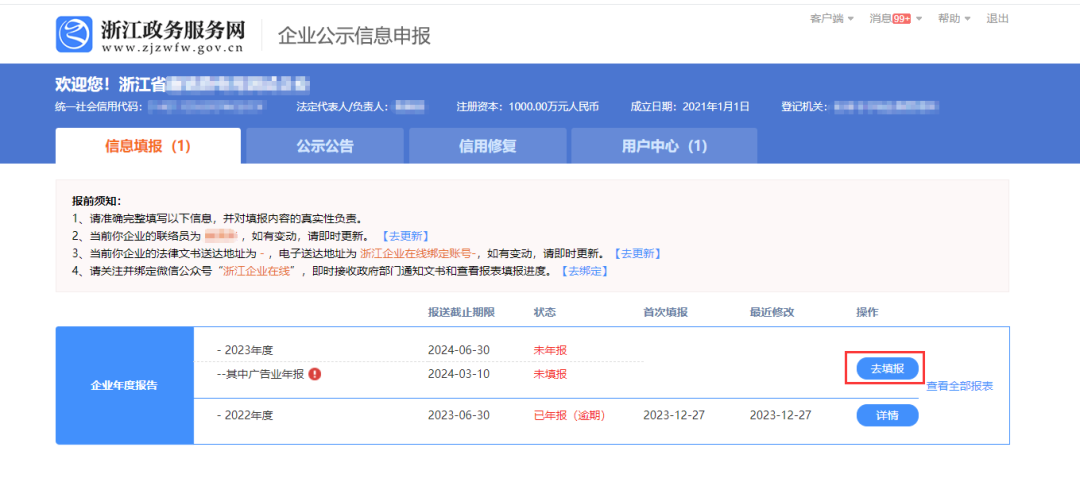Select the 企业年度报告 side panel
The width and height of the screenshot is (1080, 482).
click(124, 385)
